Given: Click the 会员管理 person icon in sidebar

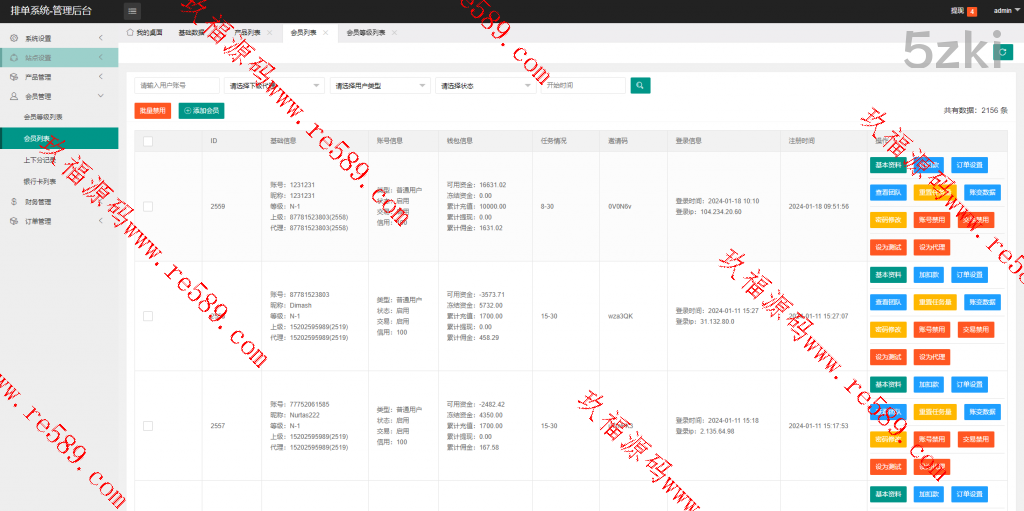Looking at the screenshot, I should coord(14,97).
